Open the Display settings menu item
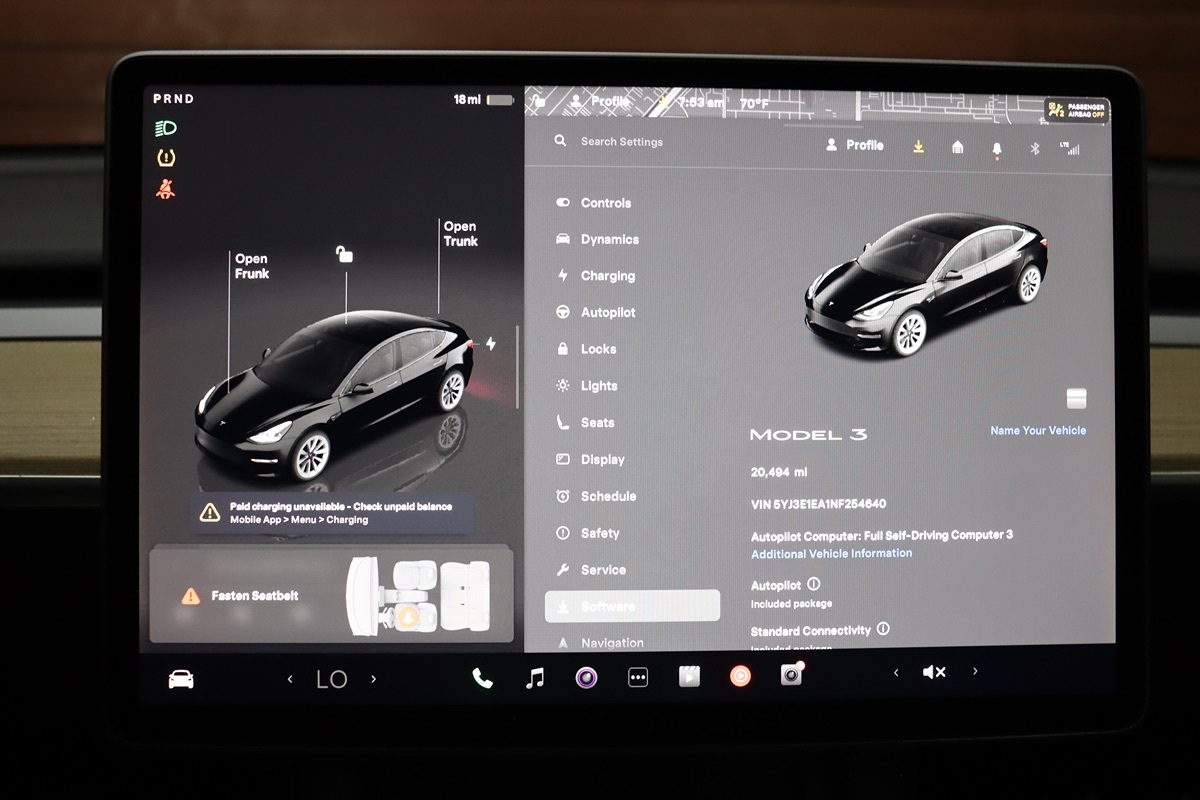 602,460
